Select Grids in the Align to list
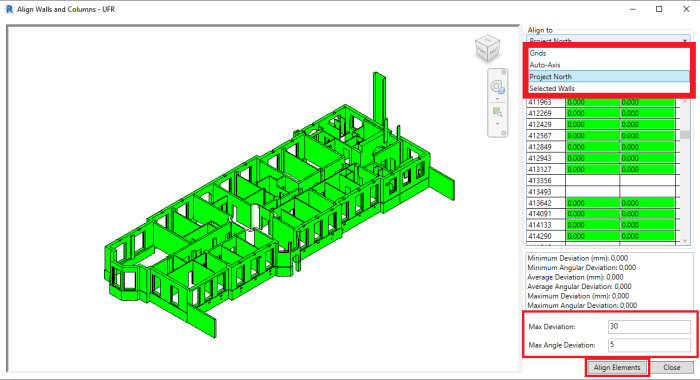Image resolution: width=700 pixels, height=380 pixels. click(x=609, y=53)
